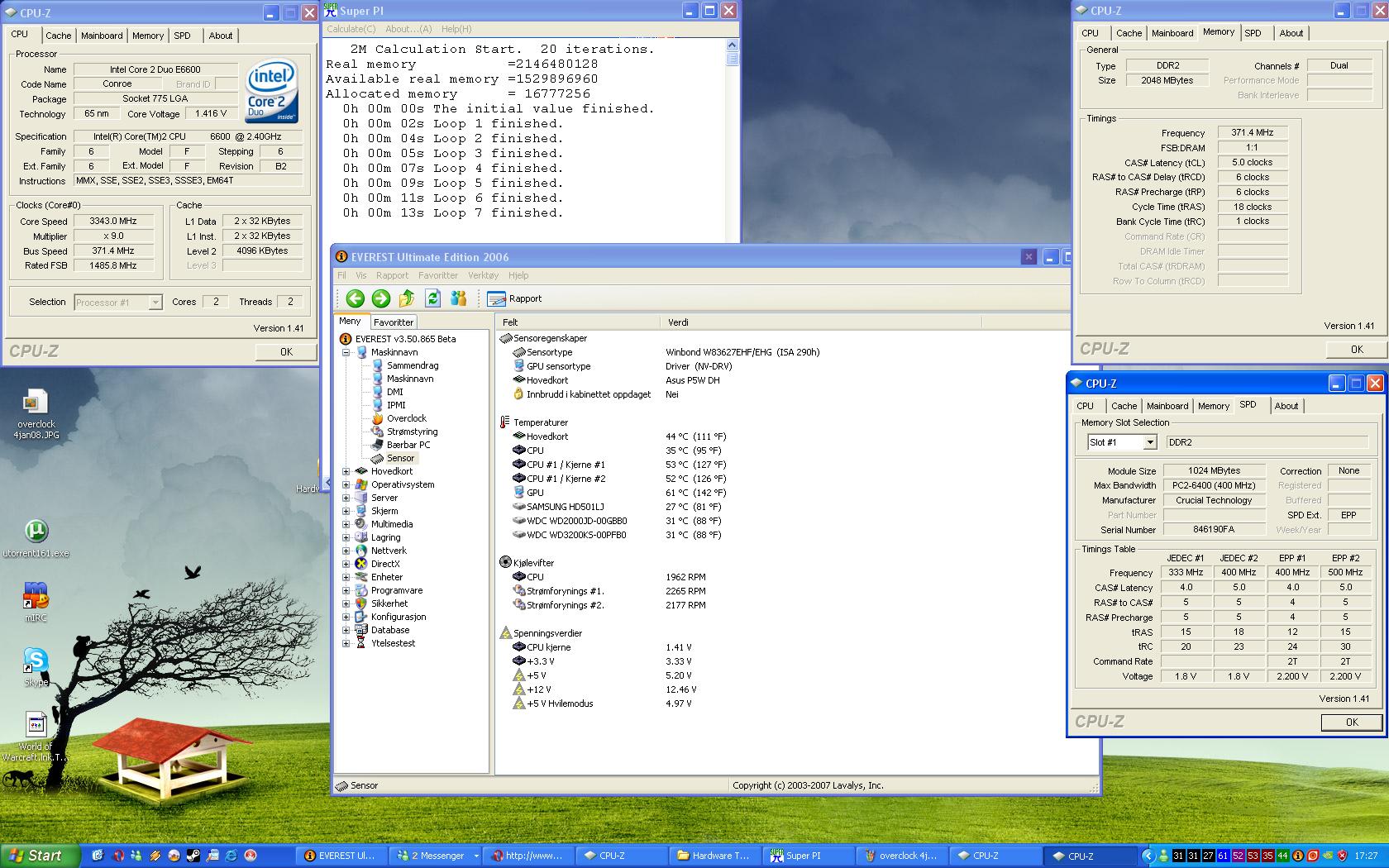Select Strømstyring in the EVEREST tree
This screenshot has width=1389, height=868.
[x=404, y=432]
